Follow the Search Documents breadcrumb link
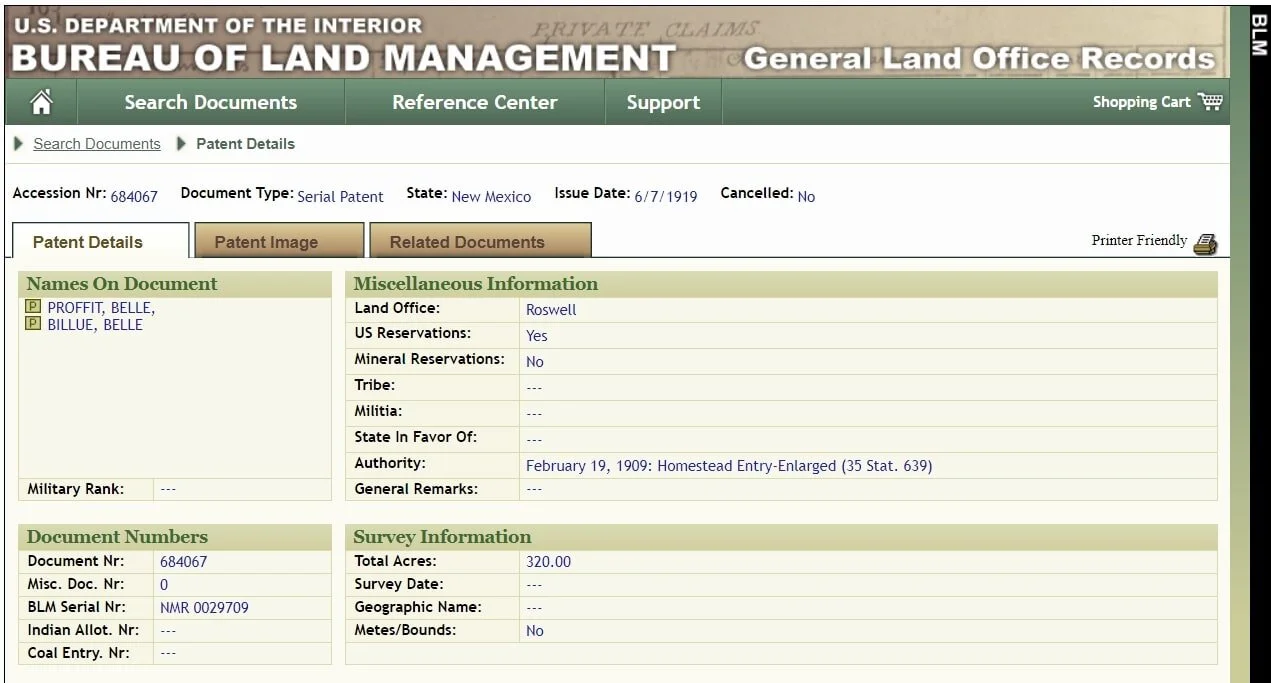 click(97, 144)
